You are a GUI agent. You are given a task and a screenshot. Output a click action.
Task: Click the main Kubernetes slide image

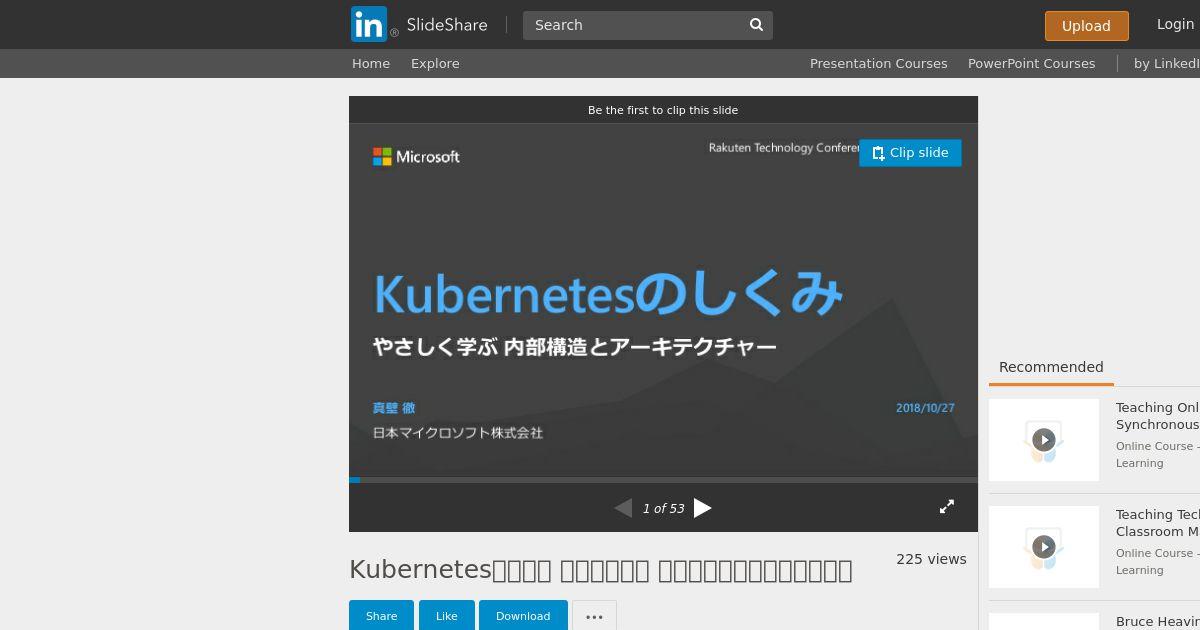663,300
